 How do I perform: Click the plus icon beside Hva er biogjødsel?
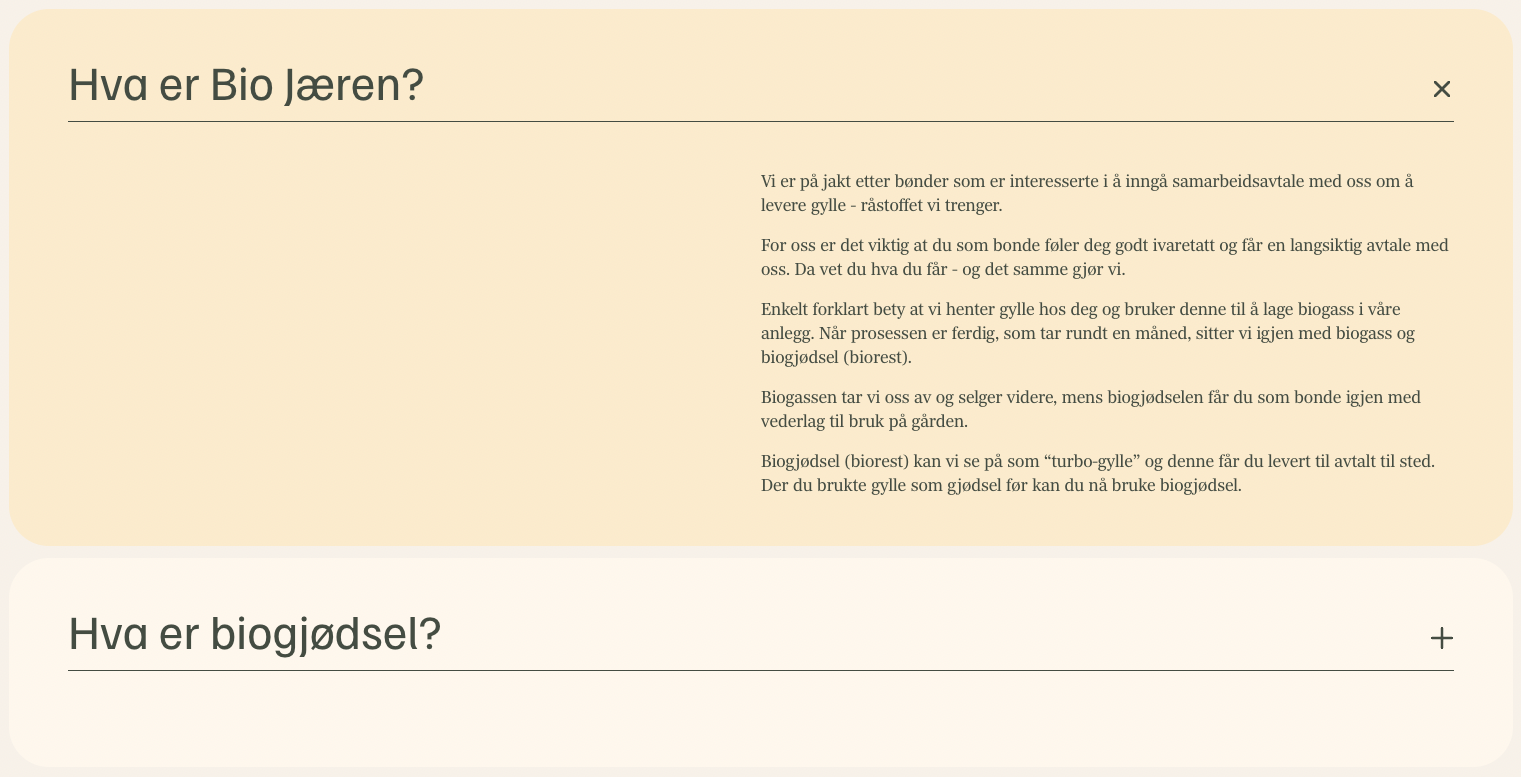pos(1441,638)
